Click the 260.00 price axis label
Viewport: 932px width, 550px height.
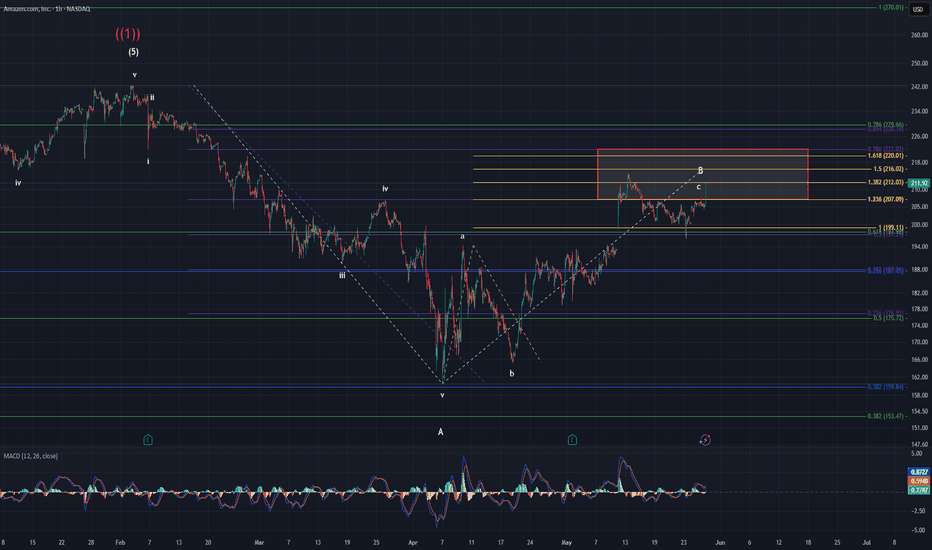pyautogui.click(x=919, y=35)
